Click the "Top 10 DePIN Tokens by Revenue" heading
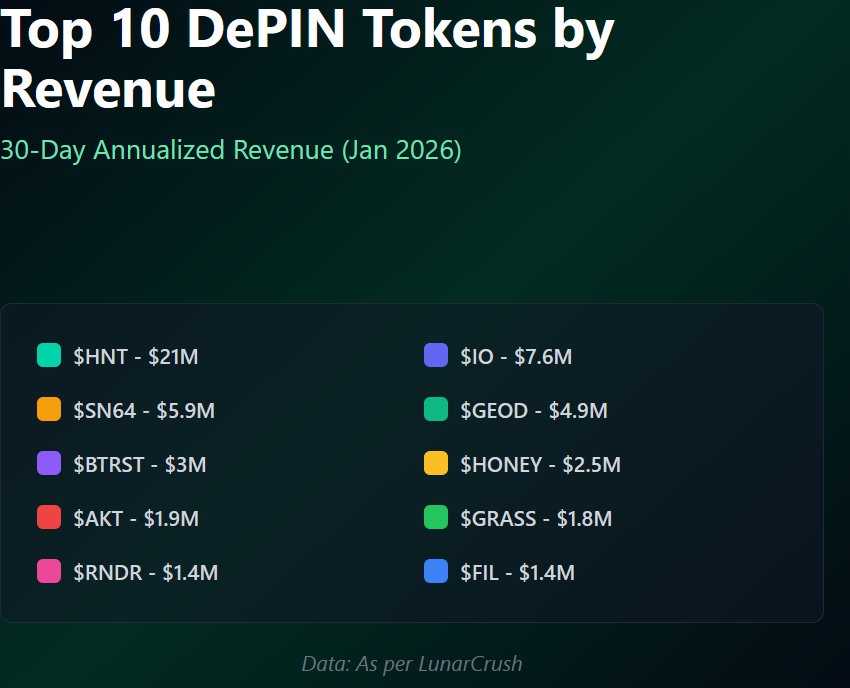The width and height of the screenshot is (850, 688). click(307, 59)
